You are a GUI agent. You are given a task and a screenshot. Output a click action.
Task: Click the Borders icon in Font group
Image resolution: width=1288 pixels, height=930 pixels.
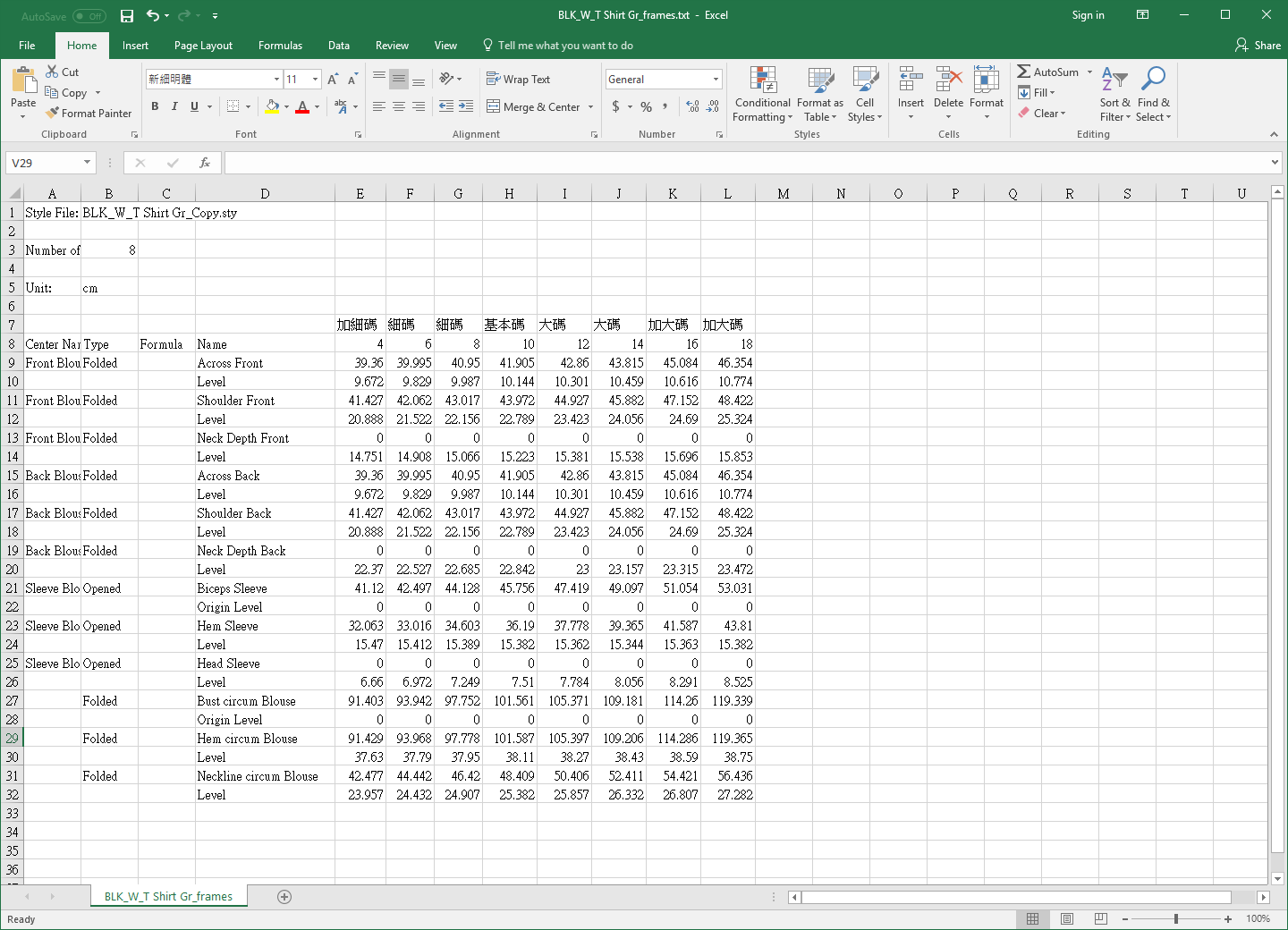click(x=233, y=106)
